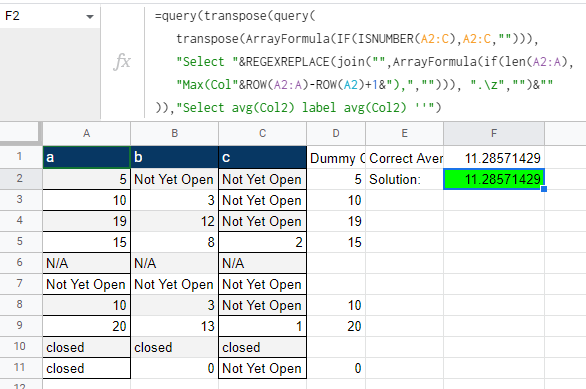This screenshot has height=389, width=586.
Task: Click cell B9 containing 13
Action: point(175,326)
